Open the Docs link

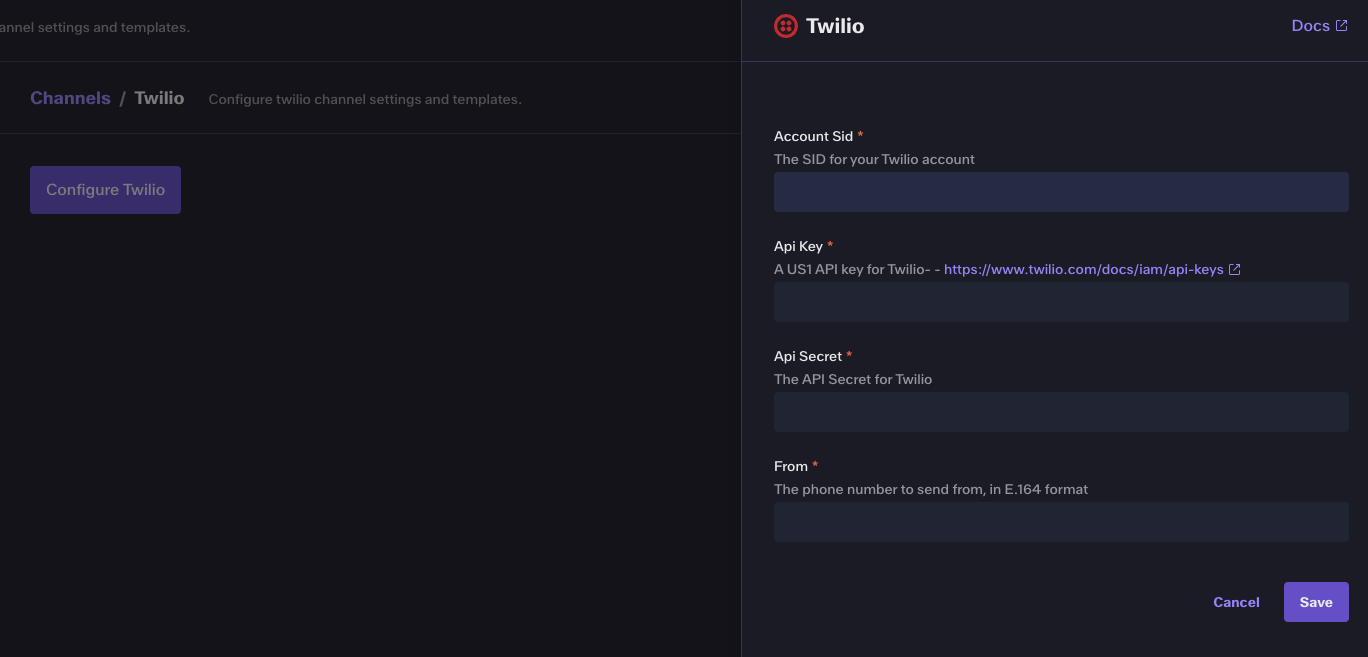pos(1310,26)
